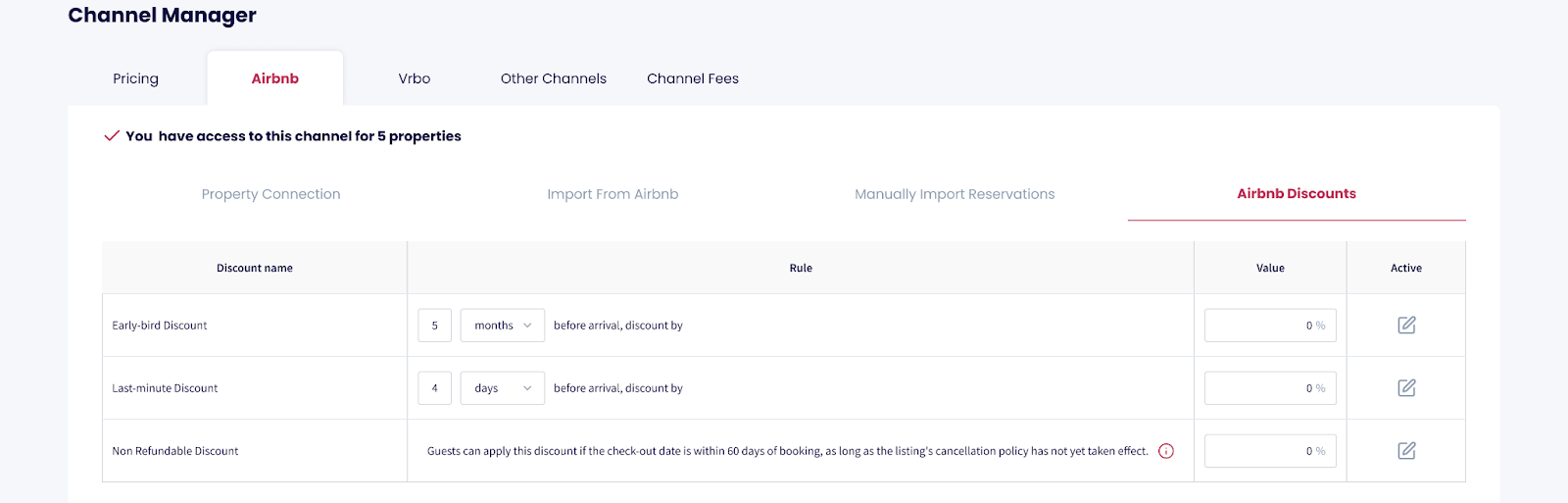Open Import From Airbnb sub-tab
The image size is (1568, 503).
[x=612, y=194]
